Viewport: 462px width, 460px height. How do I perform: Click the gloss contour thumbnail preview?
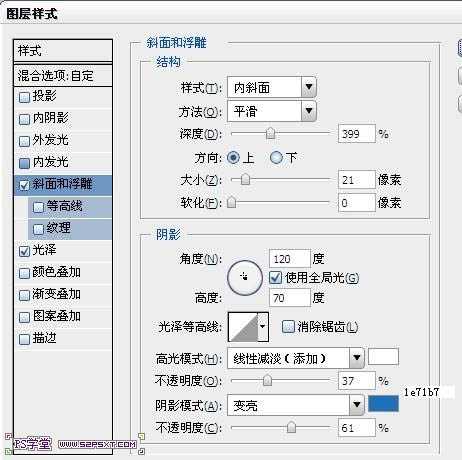click(x=243, y=327)
